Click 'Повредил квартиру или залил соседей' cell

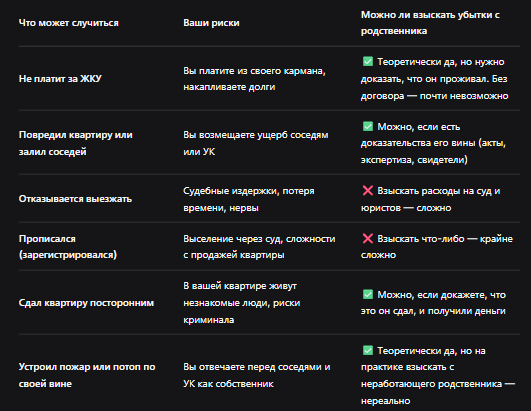point(76,143)
